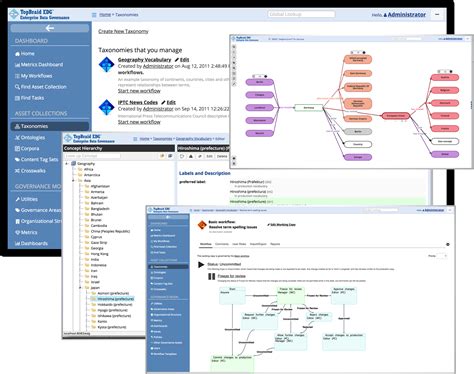Collapse the sidebar with the back arrow
The image size is (474, 374).
pyautogui.click(x=50, y=28)
